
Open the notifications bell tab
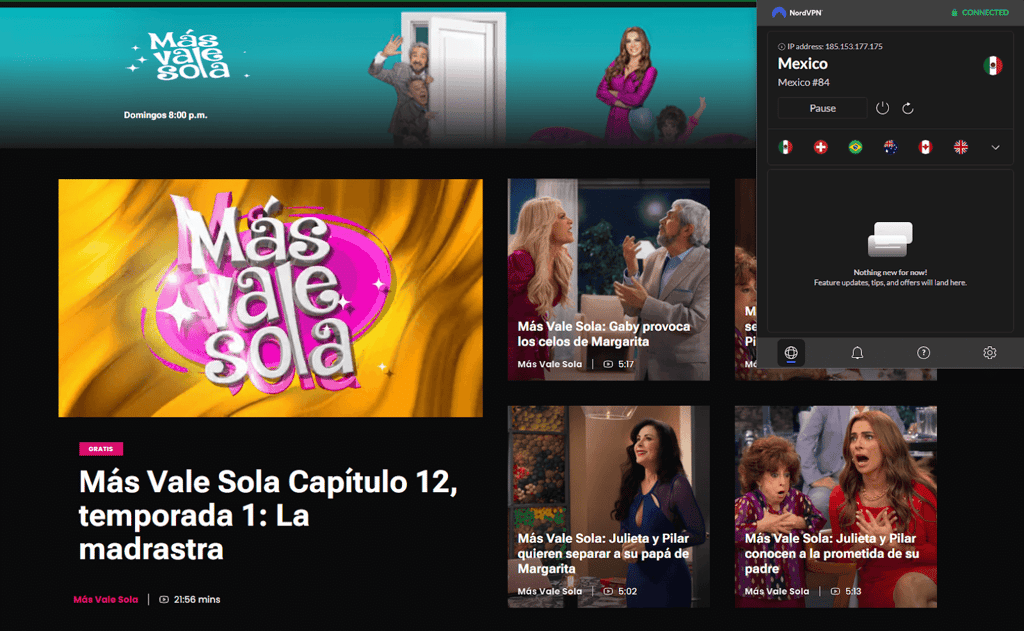[x=857, y=353]
